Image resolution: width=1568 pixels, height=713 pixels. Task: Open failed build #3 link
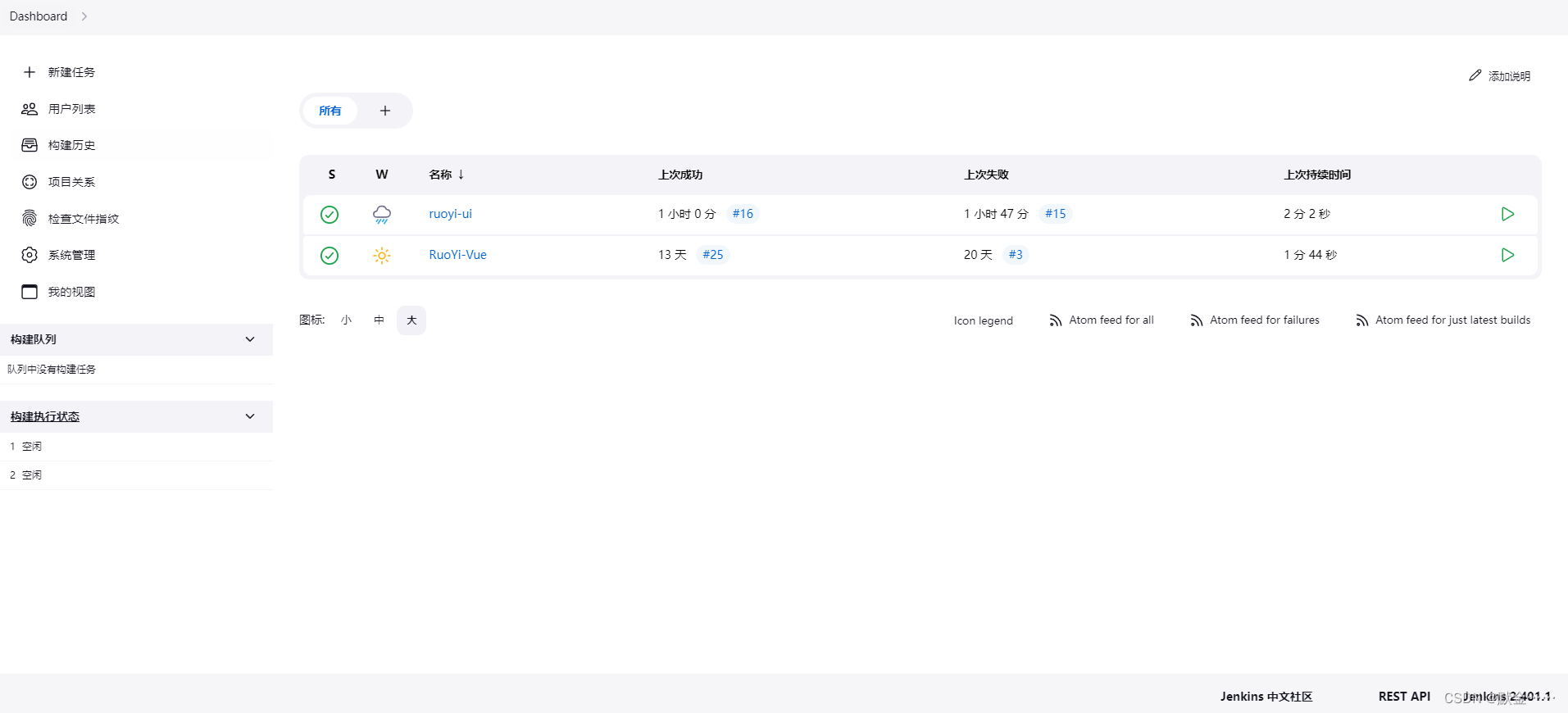coord(1016,255)
